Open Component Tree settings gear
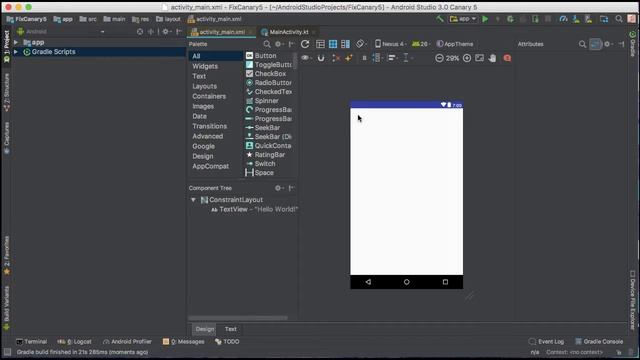The height and width of the screenshot is (360, 640). [x=279, y=188]
